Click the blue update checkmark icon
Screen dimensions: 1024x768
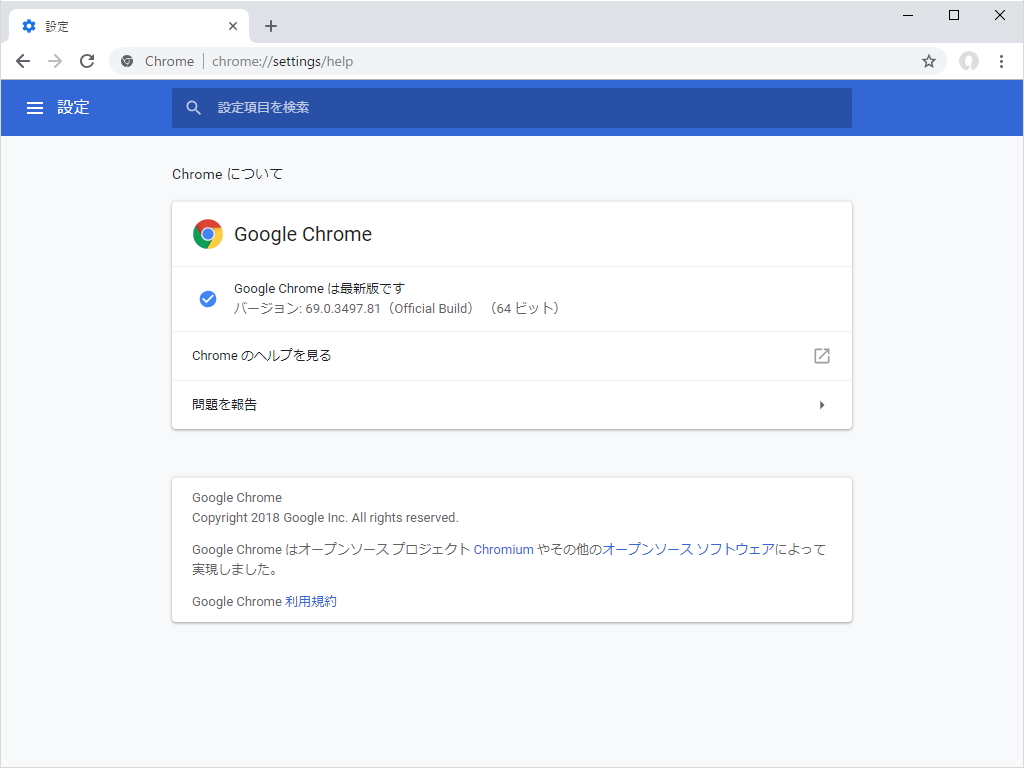[208, 298]
